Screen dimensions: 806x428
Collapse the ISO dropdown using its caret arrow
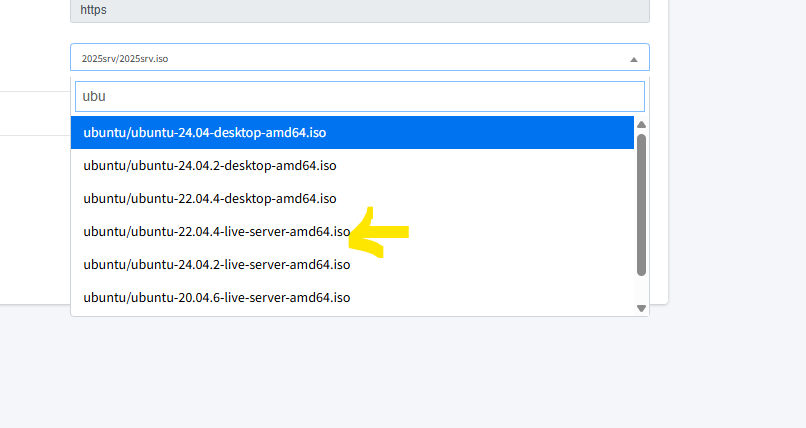tap(634, 60)
